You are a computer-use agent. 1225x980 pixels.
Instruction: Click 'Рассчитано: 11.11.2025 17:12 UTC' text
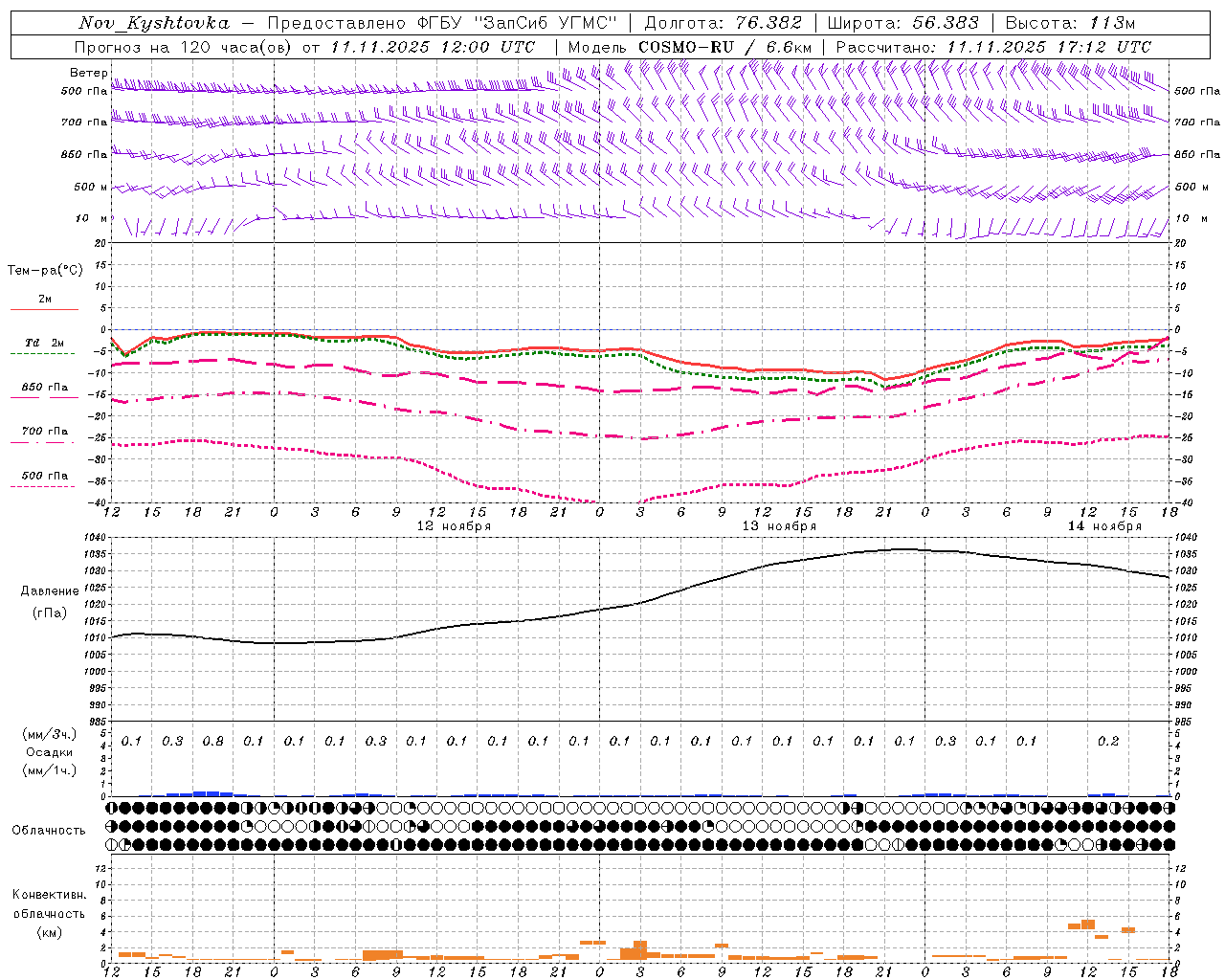[993, 47]
